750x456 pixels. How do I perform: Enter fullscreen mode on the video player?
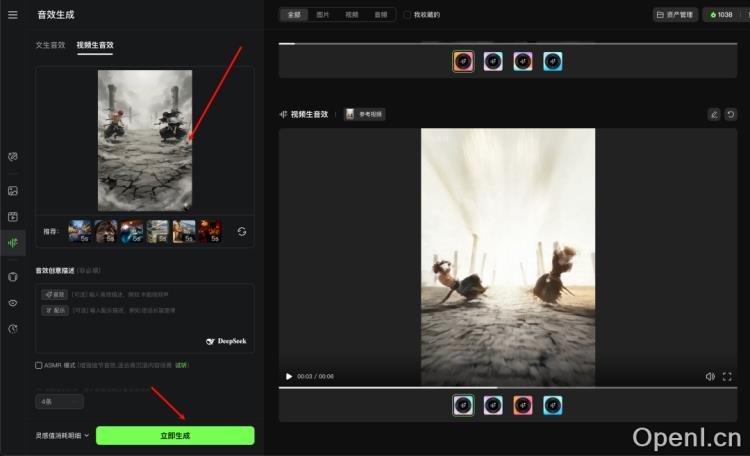(727, 376)
